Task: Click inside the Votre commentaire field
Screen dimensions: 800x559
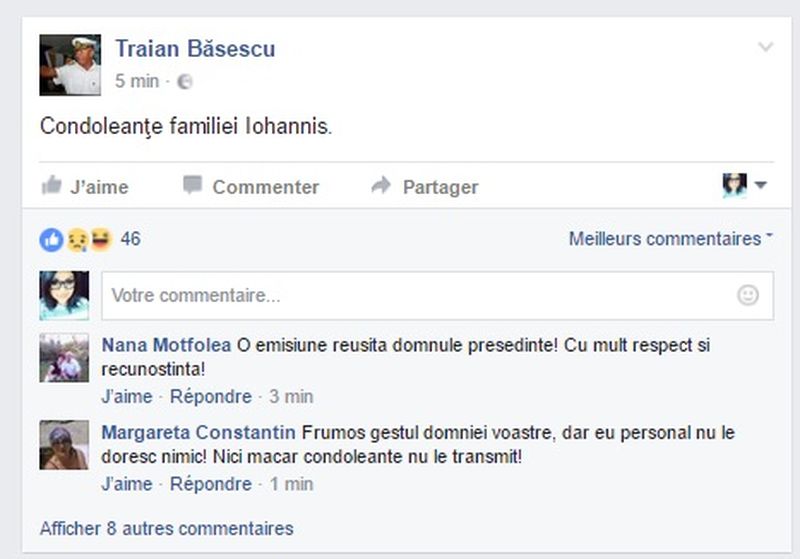Action: (x=420, y=295)
